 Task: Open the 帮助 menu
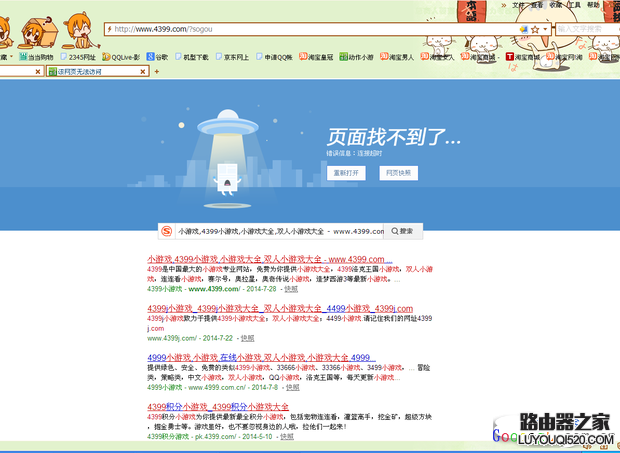[x=593, y=5]
